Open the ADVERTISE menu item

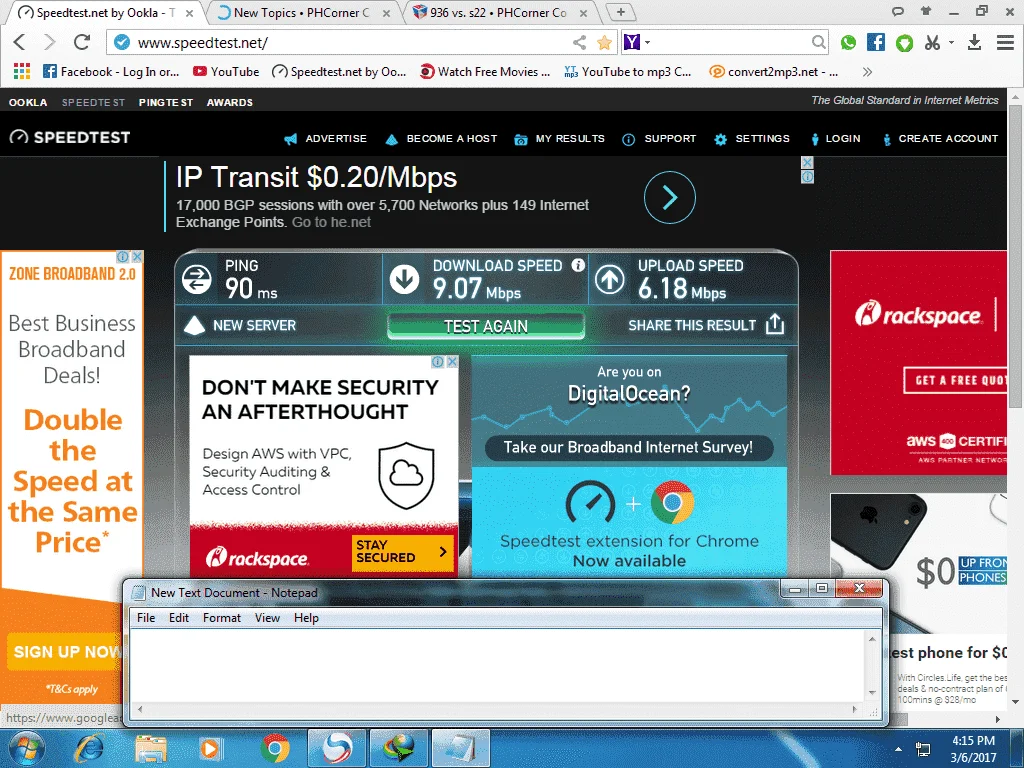tap(326, 138)
